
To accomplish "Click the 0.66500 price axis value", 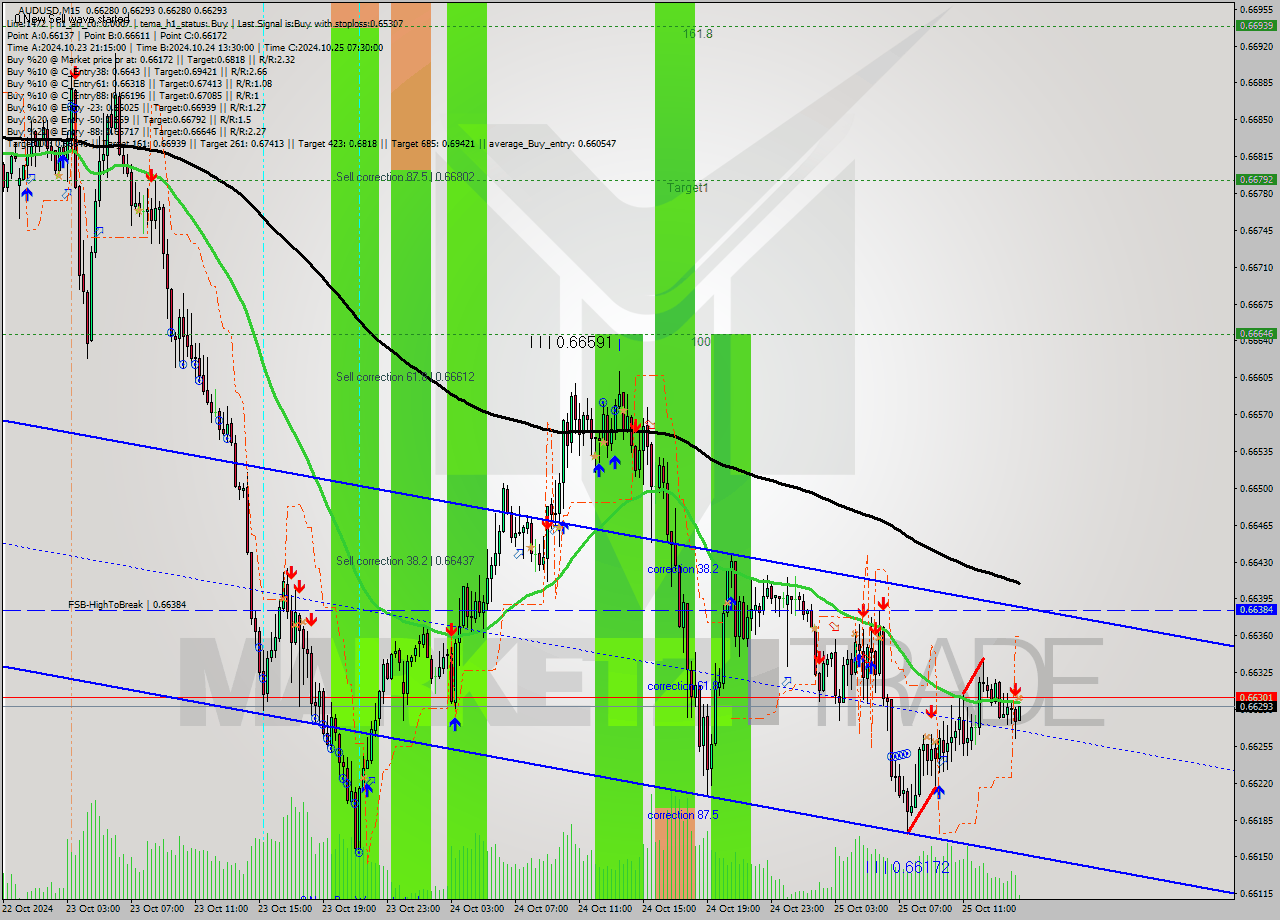I will click(x=1256, y=489).
